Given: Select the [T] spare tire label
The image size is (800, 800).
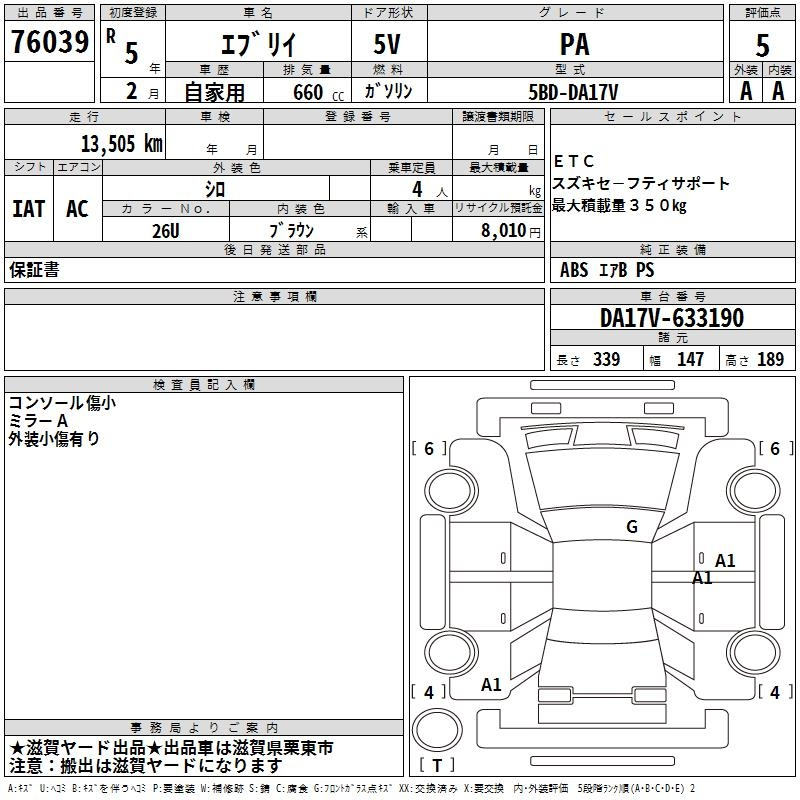Looking at the screenshot, I should [x=437, y=765].
